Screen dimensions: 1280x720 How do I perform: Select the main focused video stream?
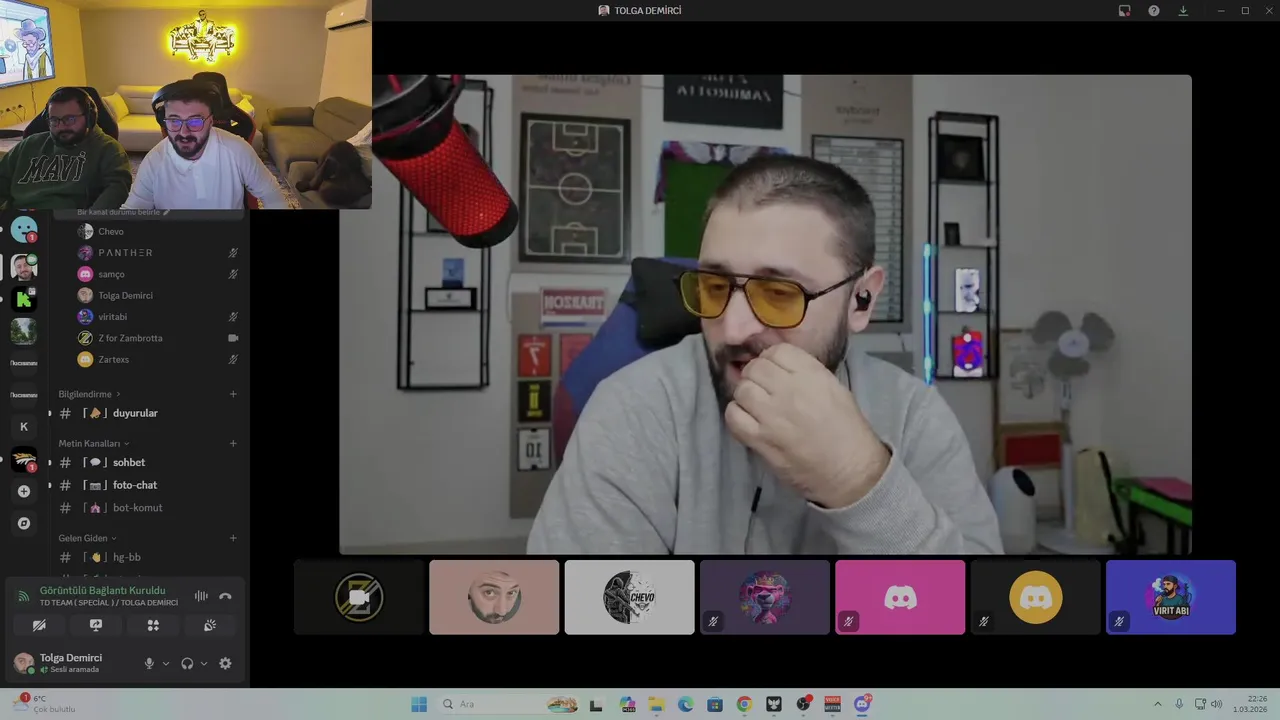(x=765, y=314)
